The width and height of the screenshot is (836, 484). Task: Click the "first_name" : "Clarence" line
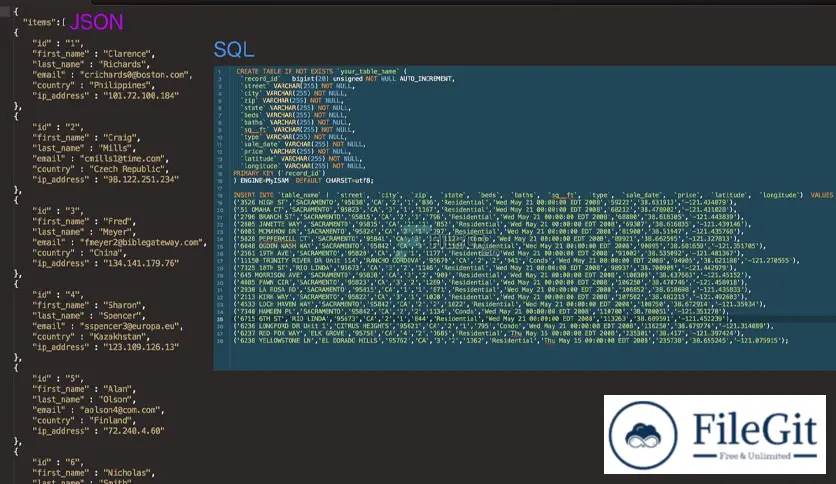click(93, 54)
